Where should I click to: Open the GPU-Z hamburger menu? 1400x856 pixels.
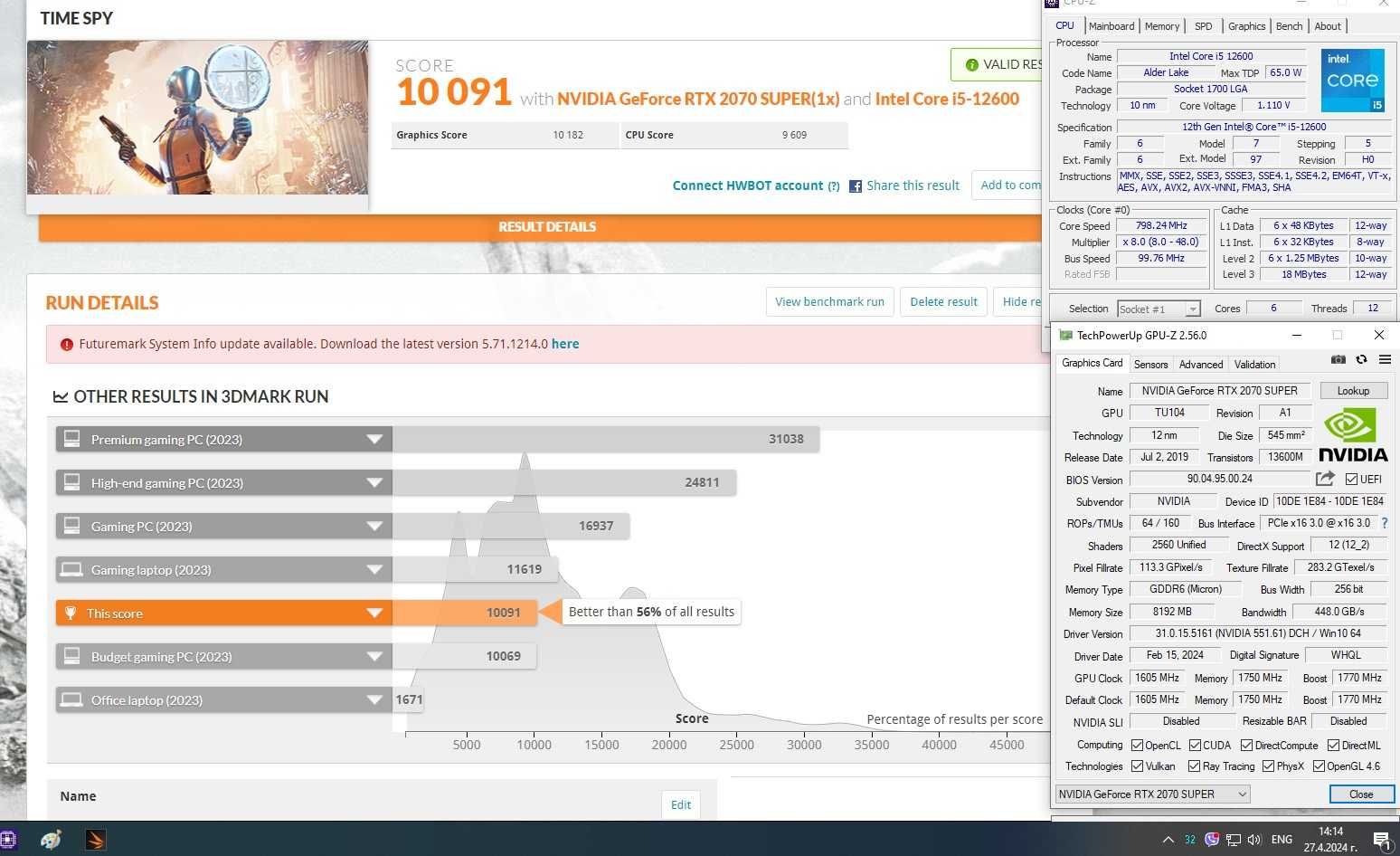[x=1385, y=360]
